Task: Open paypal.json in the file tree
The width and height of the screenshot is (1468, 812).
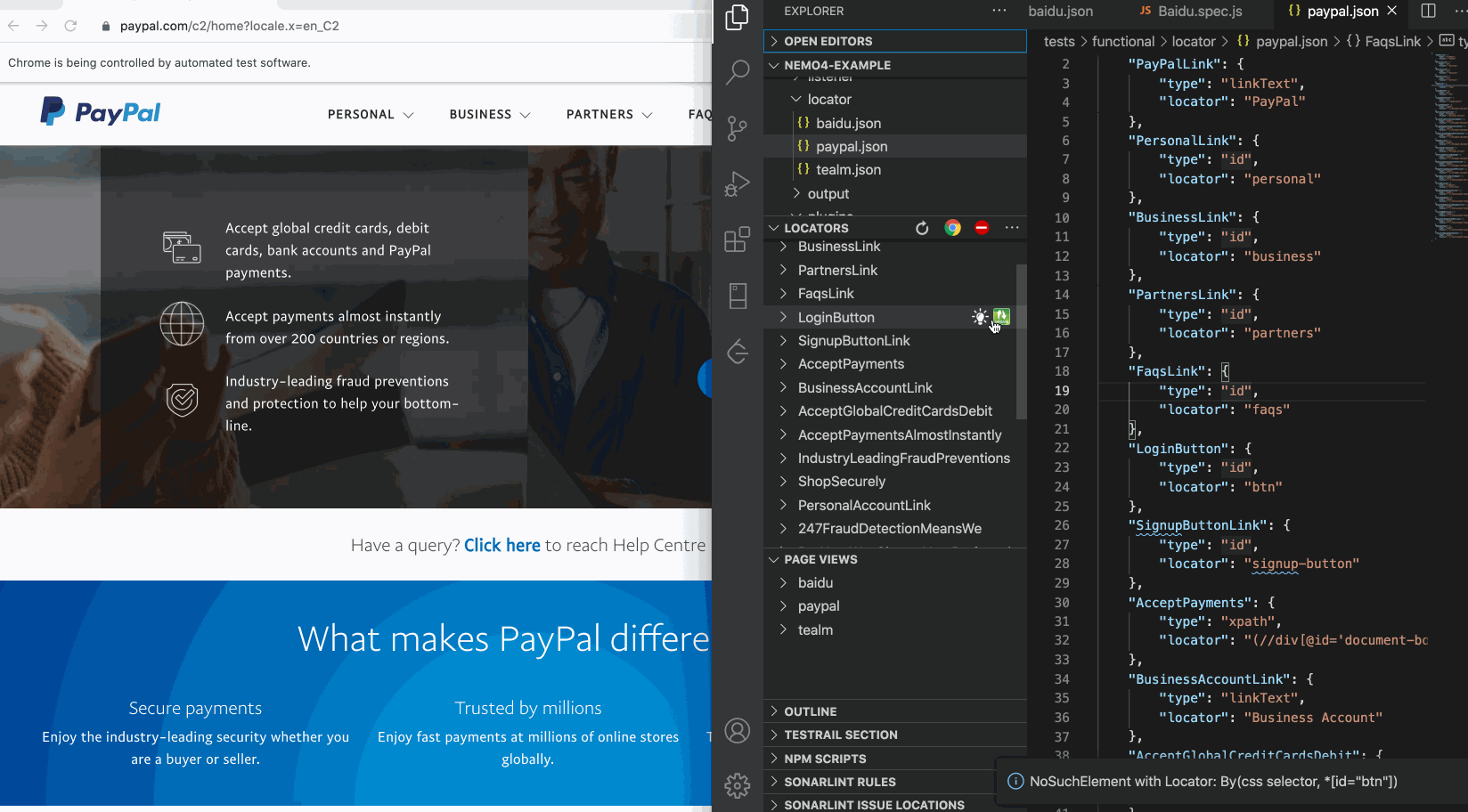Action: pyautogui.click(x=852, y=147)
